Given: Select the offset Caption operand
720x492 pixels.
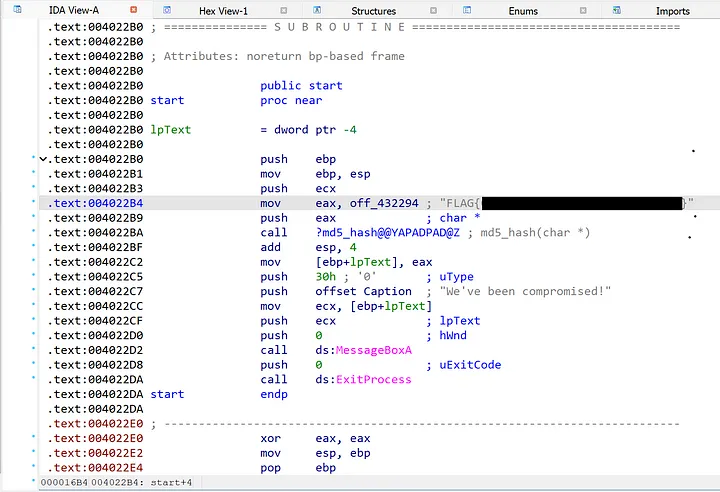Looking at the screenshot, I should click(x=363, y=291).
